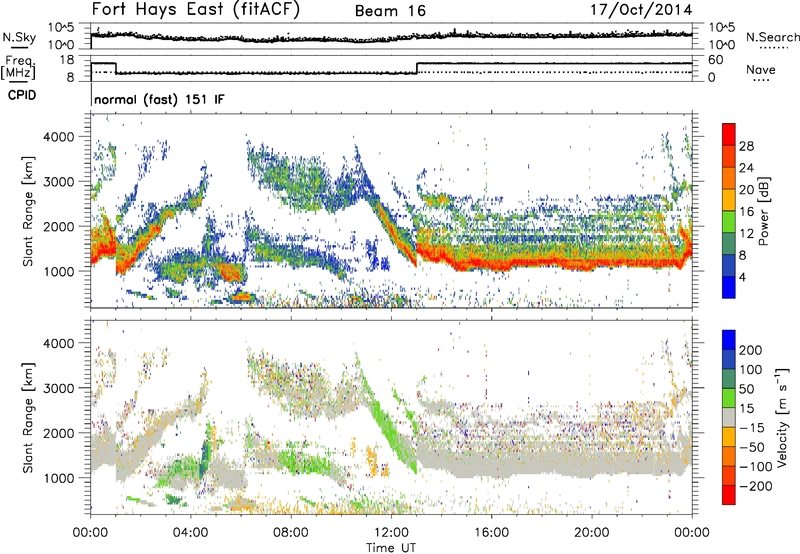
Task: Select the frequency step trace in Freq panel
Action: click(391, 68)
